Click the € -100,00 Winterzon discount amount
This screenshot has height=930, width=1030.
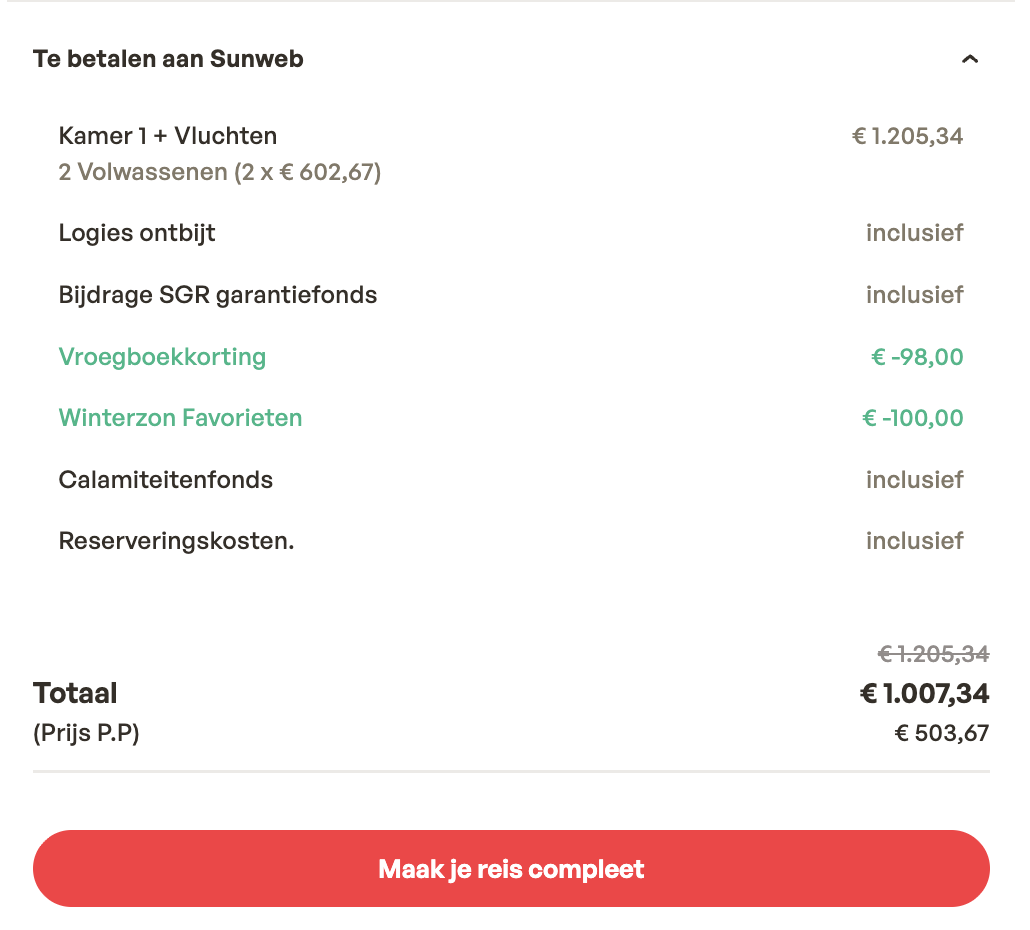coord(912,418)
